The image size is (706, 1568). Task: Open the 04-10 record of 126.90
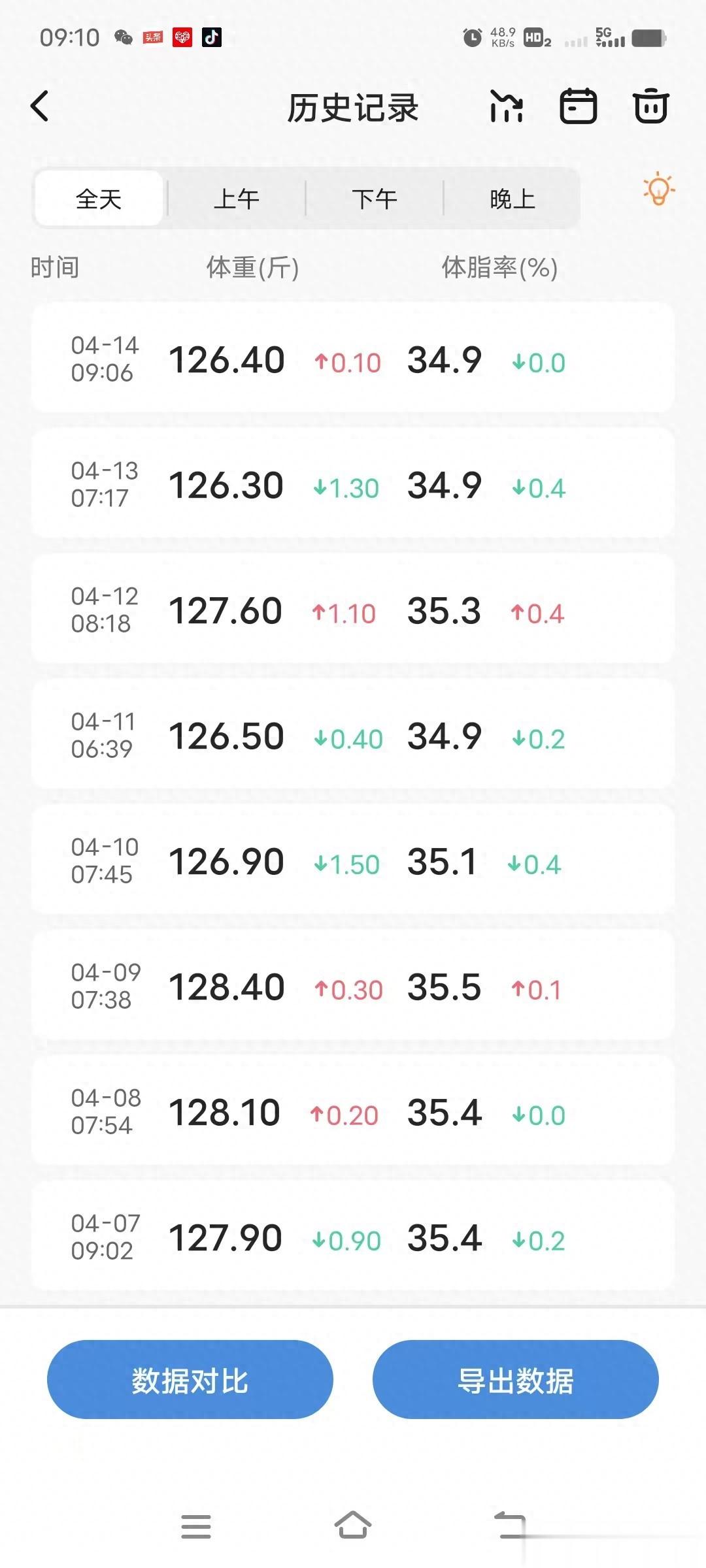point(353,860)
